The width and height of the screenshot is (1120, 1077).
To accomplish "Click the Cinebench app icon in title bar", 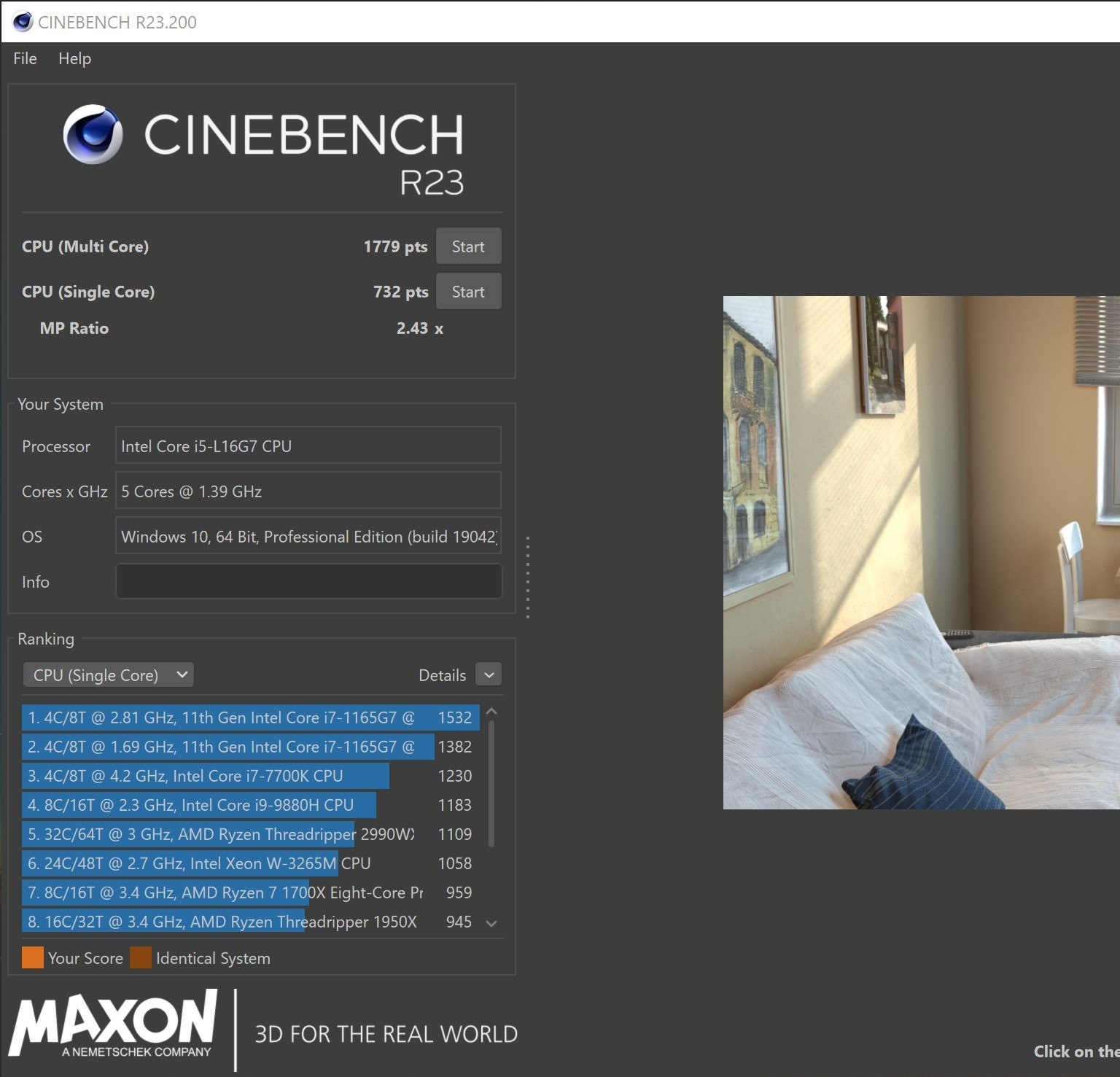I will click(x=23, y=22).
